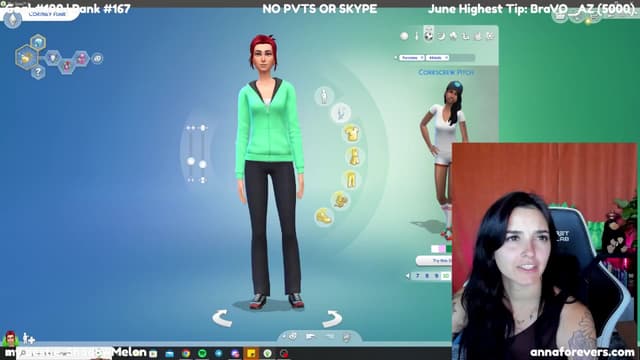Screen dimensions: 640x360
Task: Select the gloves and socks category
Action: (340, 200)
